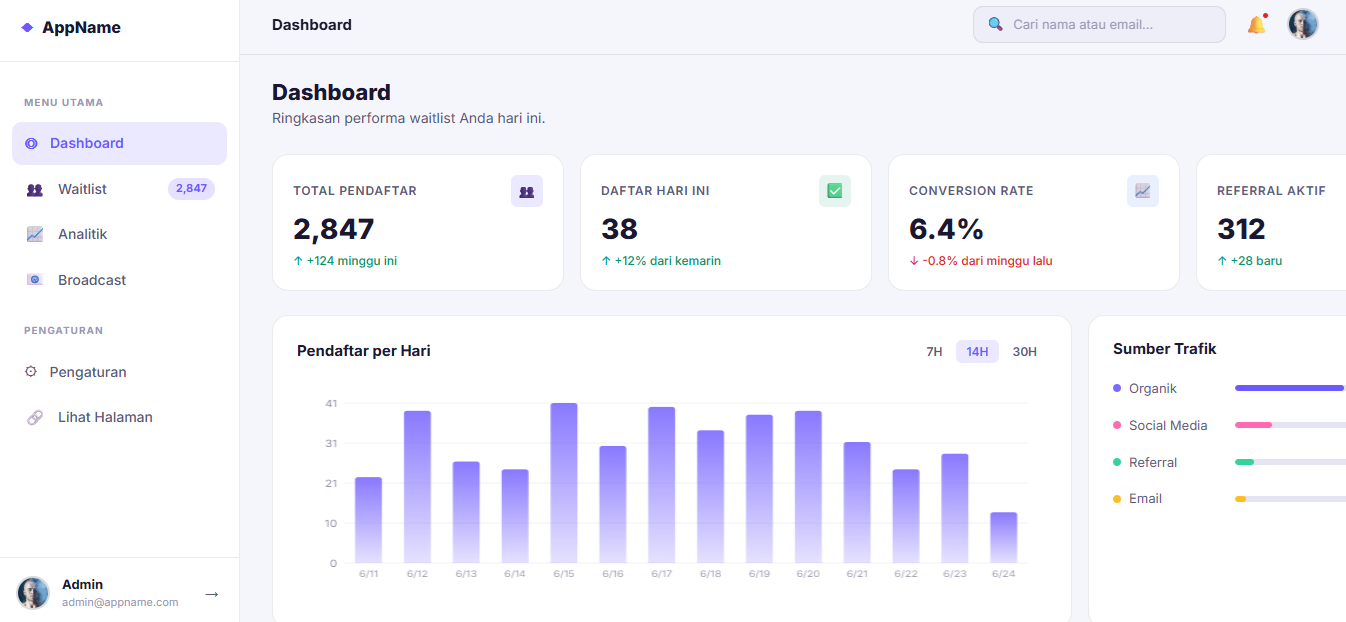
Task: Click '-0.8% dari minggu lalu' text
Action: pyautogui.click(x=981, y=261)
